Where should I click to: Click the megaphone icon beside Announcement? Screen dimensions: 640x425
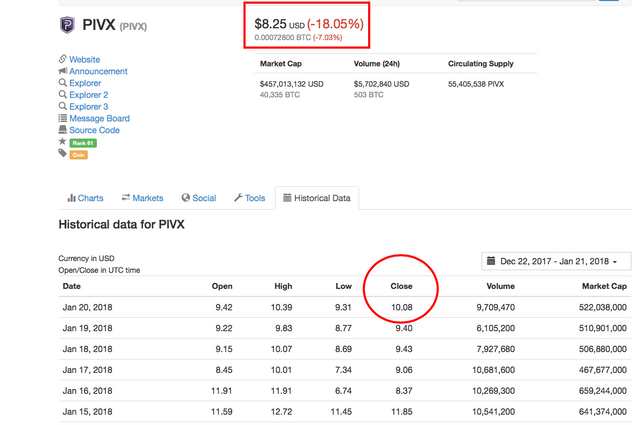pyautogui.click(x=62, y=71)
